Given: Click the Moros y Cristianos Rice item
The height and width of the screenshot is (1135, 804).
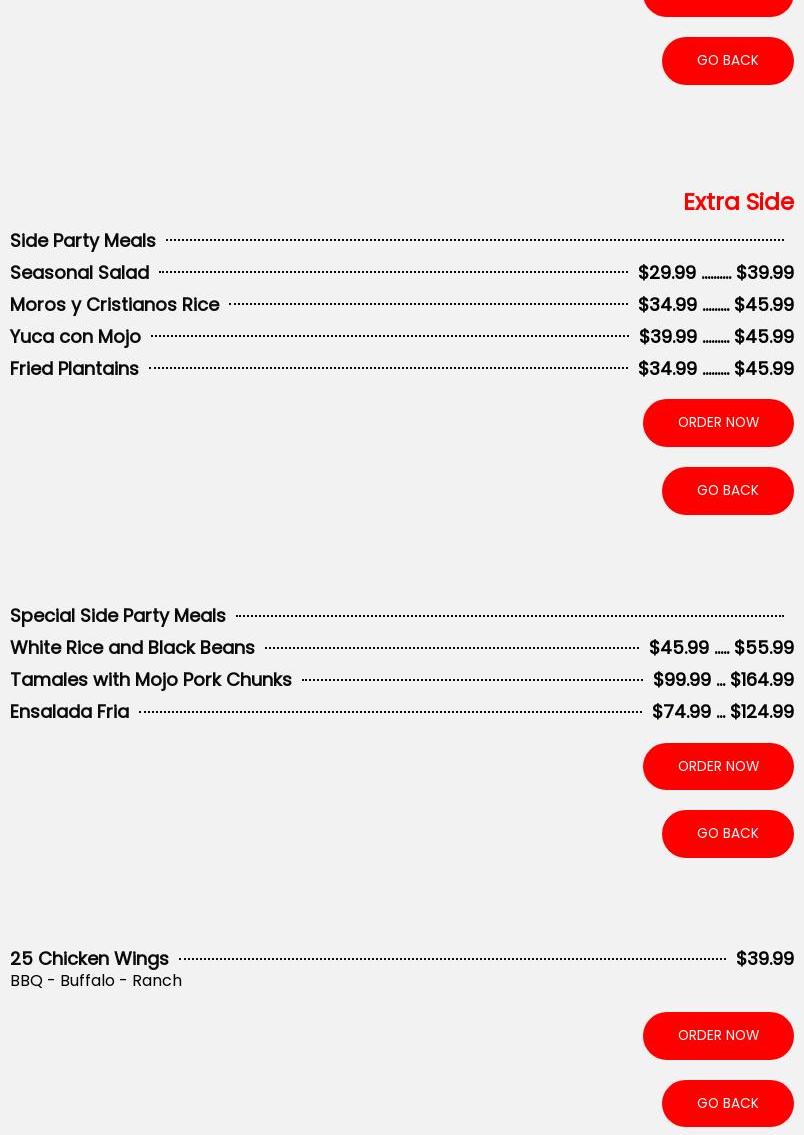Looking at the screenshot, I should click(x=115, y=304).
